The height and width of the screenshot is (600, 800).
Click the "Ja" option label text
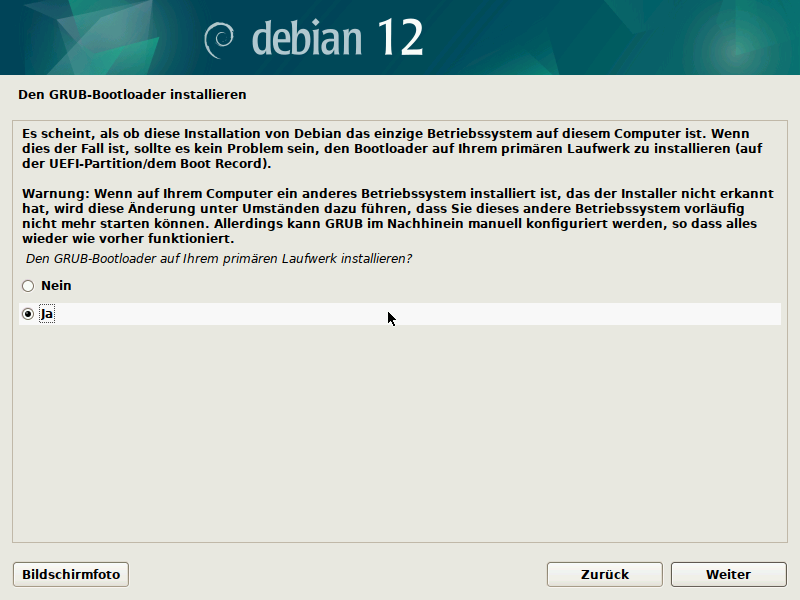click(47, 314)
